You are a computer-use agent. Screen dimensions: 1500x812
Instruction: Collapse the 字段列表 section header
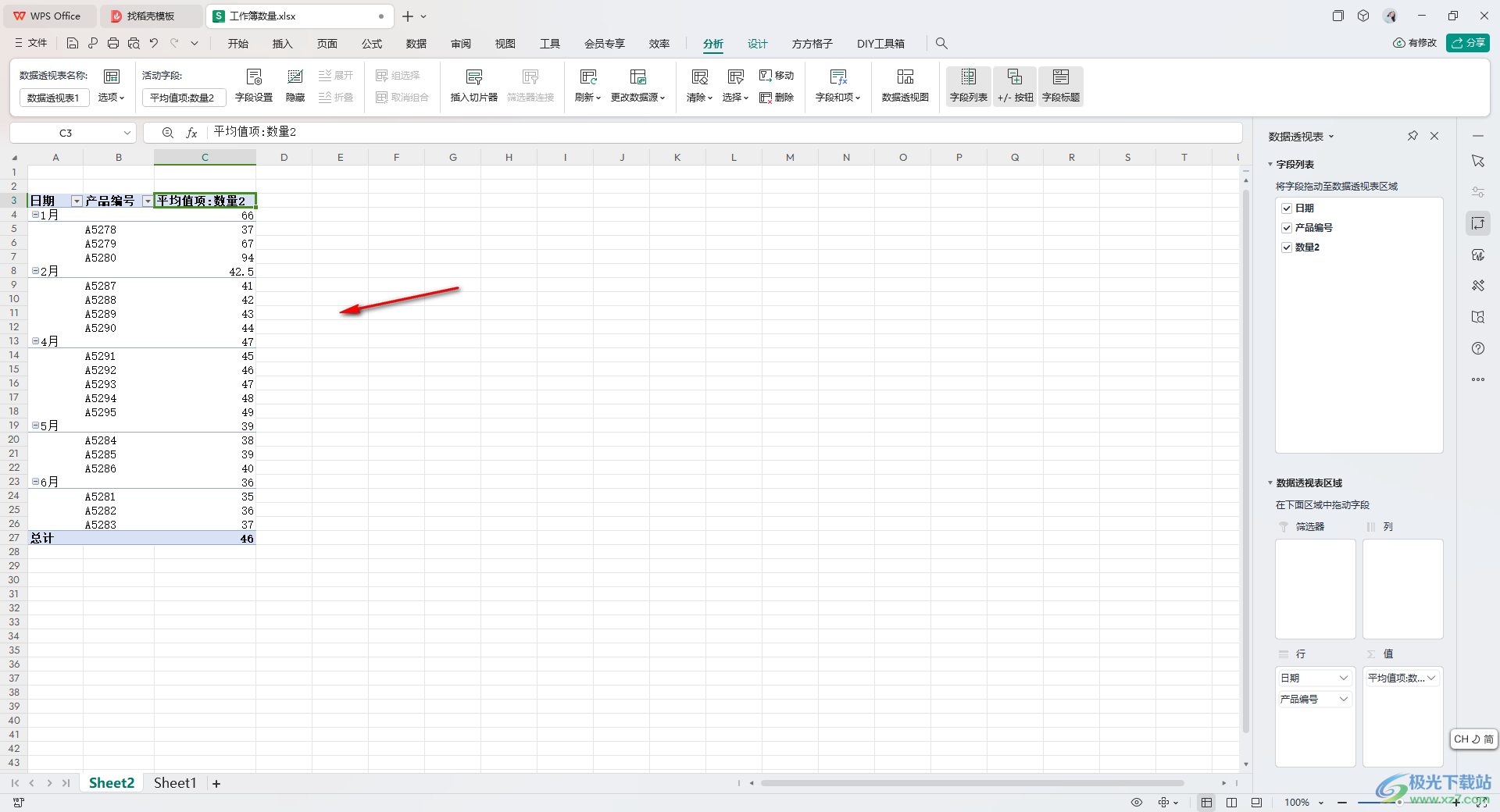pos(1291,165)
